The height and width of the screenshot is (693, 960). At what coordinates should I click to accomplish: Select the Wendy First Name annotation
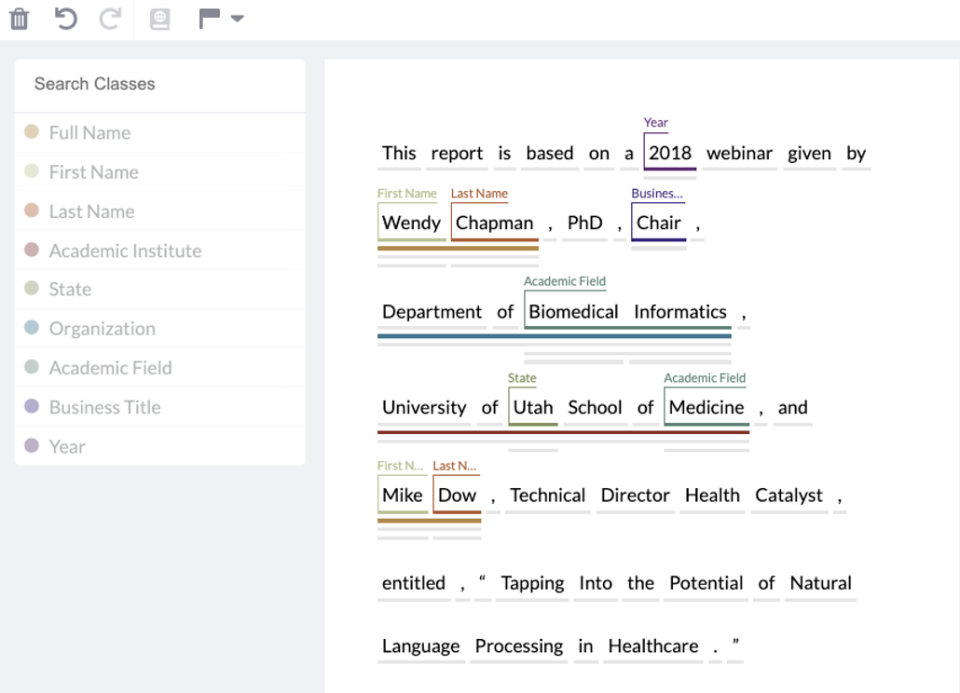pyautogui.click(x=410, y=222)
